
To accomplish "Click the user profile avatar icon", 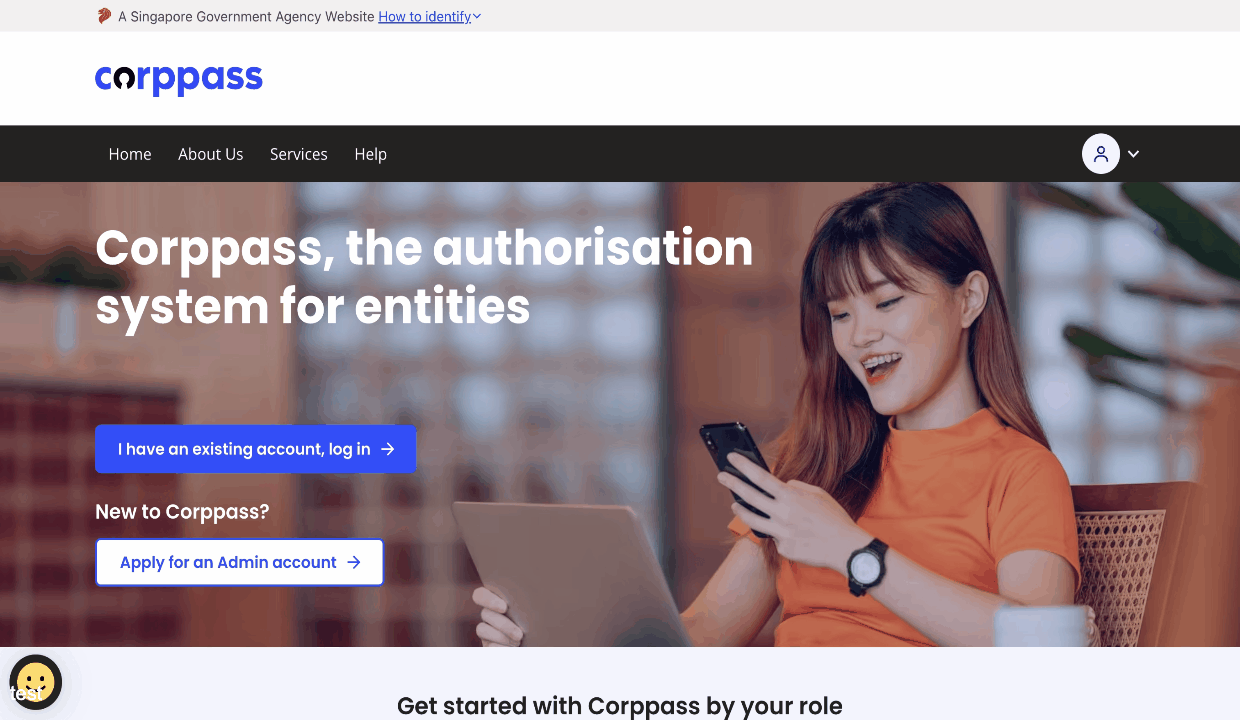I will click(1101, 154).
